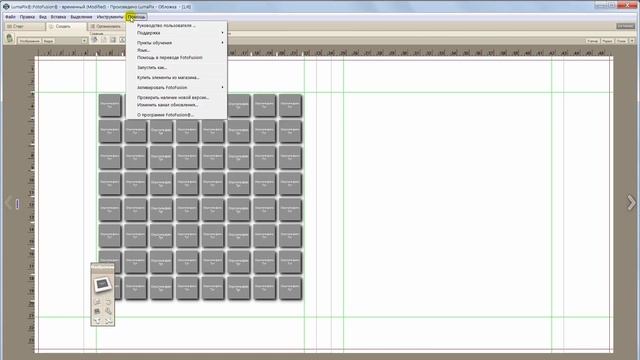The image size is (640, 360).
Task: Click first icon right of toolbar dropdown
Action: click(x=95, y=40)
